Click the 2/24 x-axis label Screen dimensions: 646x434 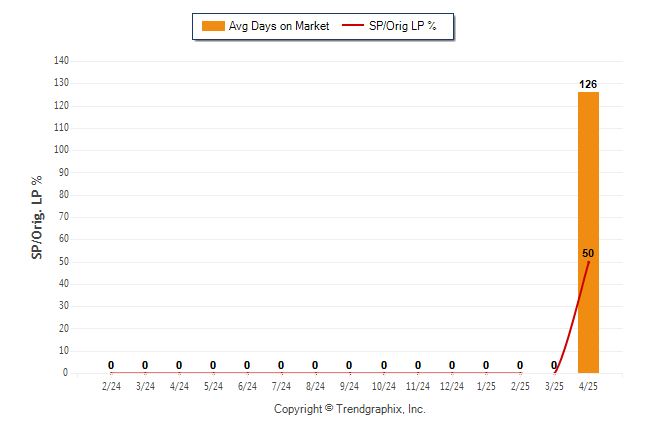tap(111, 386)
